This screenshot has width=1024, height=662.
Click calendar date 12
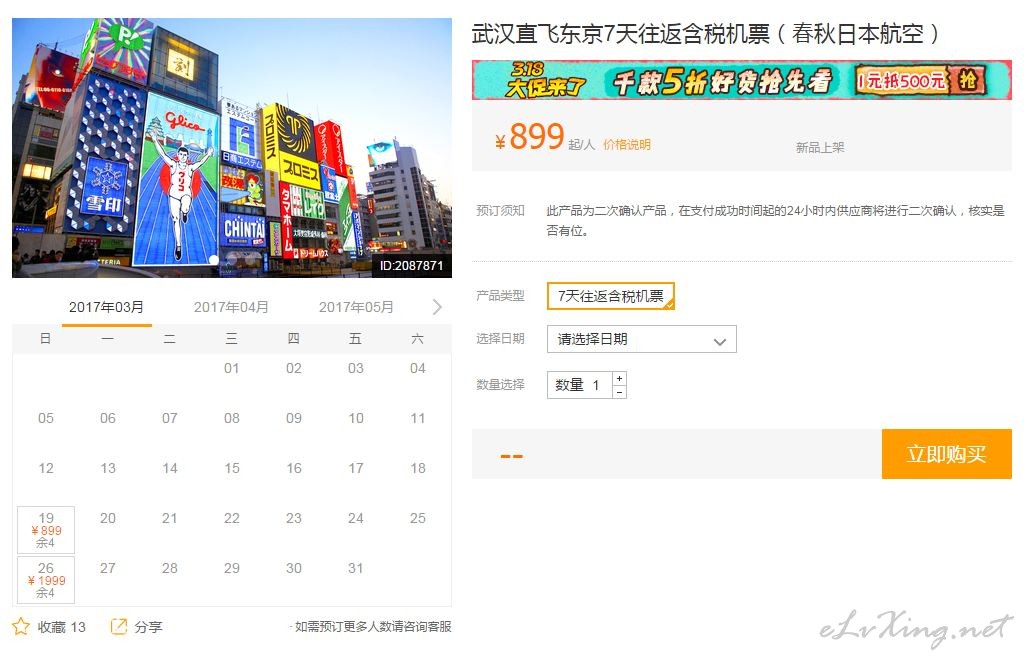pyautogui.click(x=46, y=468)
